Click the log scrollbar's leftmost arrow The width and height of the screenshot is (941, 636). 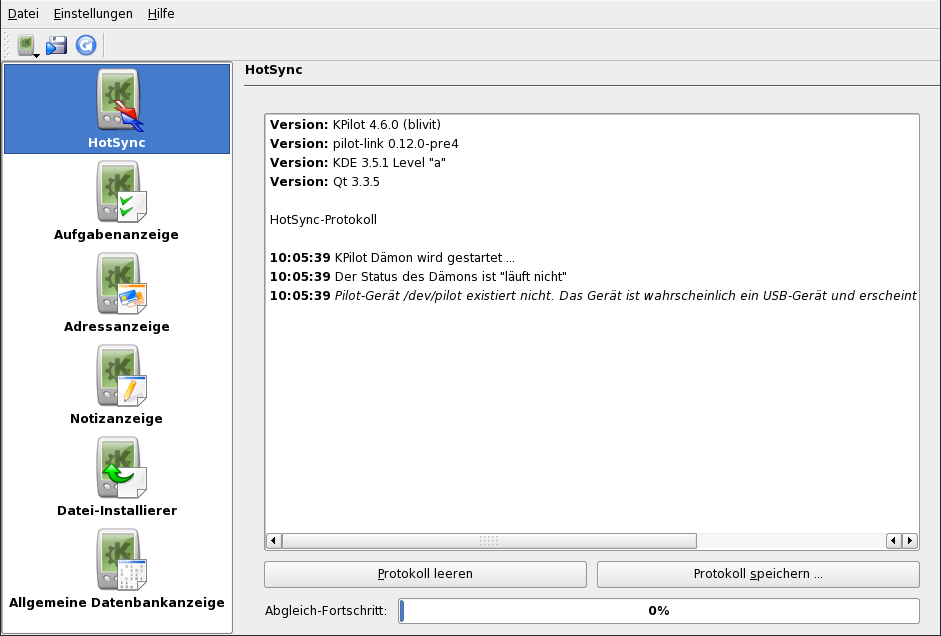click(274, 541)
